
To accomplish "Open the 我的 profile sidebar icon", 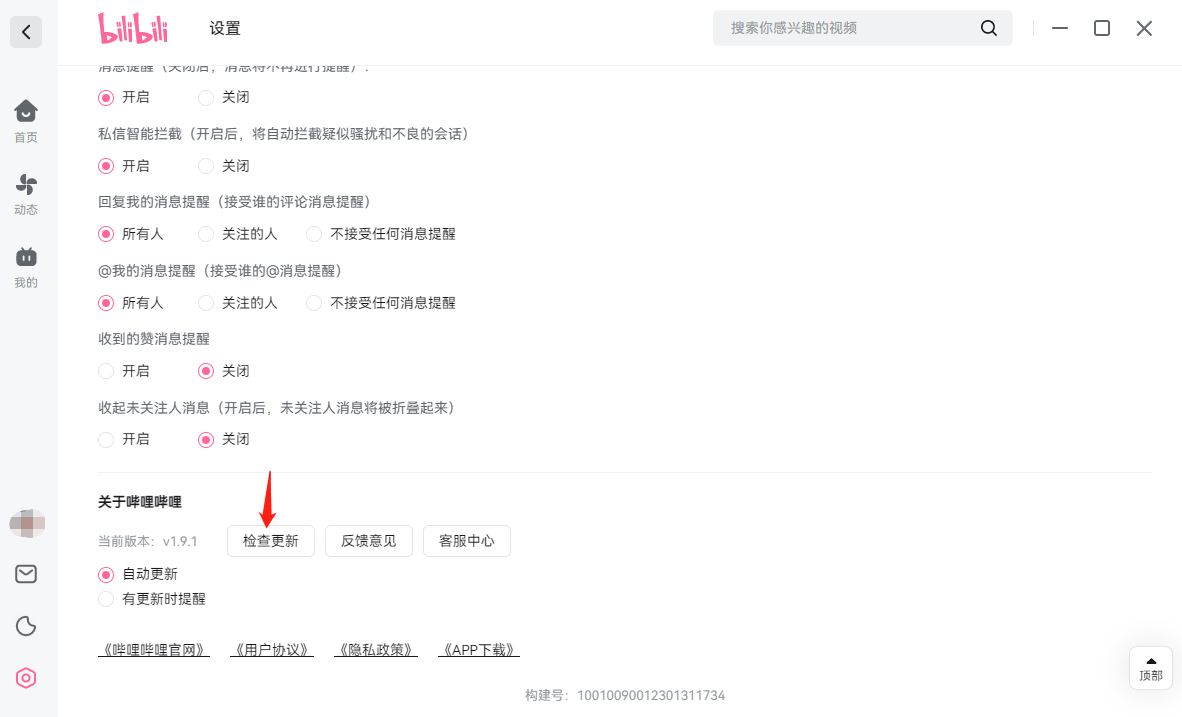I will (x=26, y=268).
